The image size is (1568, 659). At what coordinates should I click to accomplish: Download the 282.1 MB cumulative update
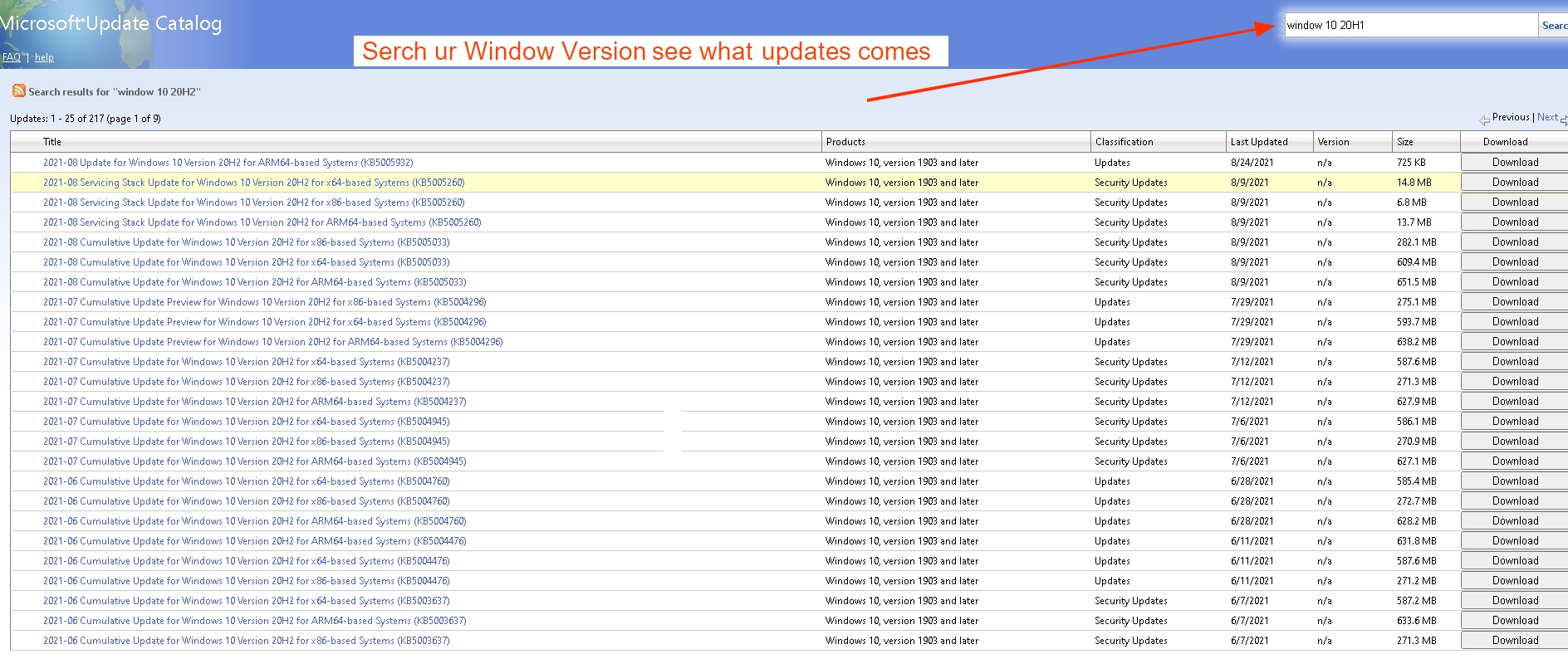(1515, 242)
